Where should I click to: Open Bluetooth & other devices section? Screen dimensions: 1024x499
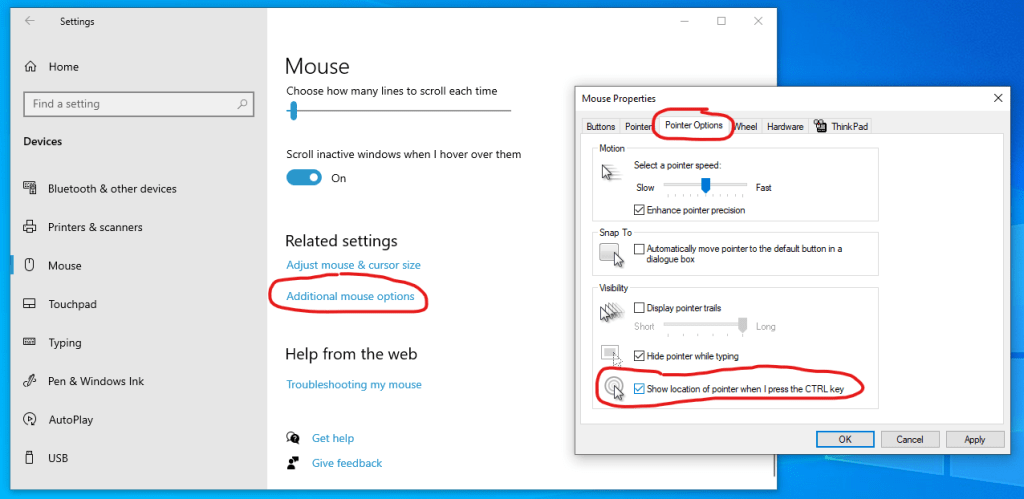[111, 189]
